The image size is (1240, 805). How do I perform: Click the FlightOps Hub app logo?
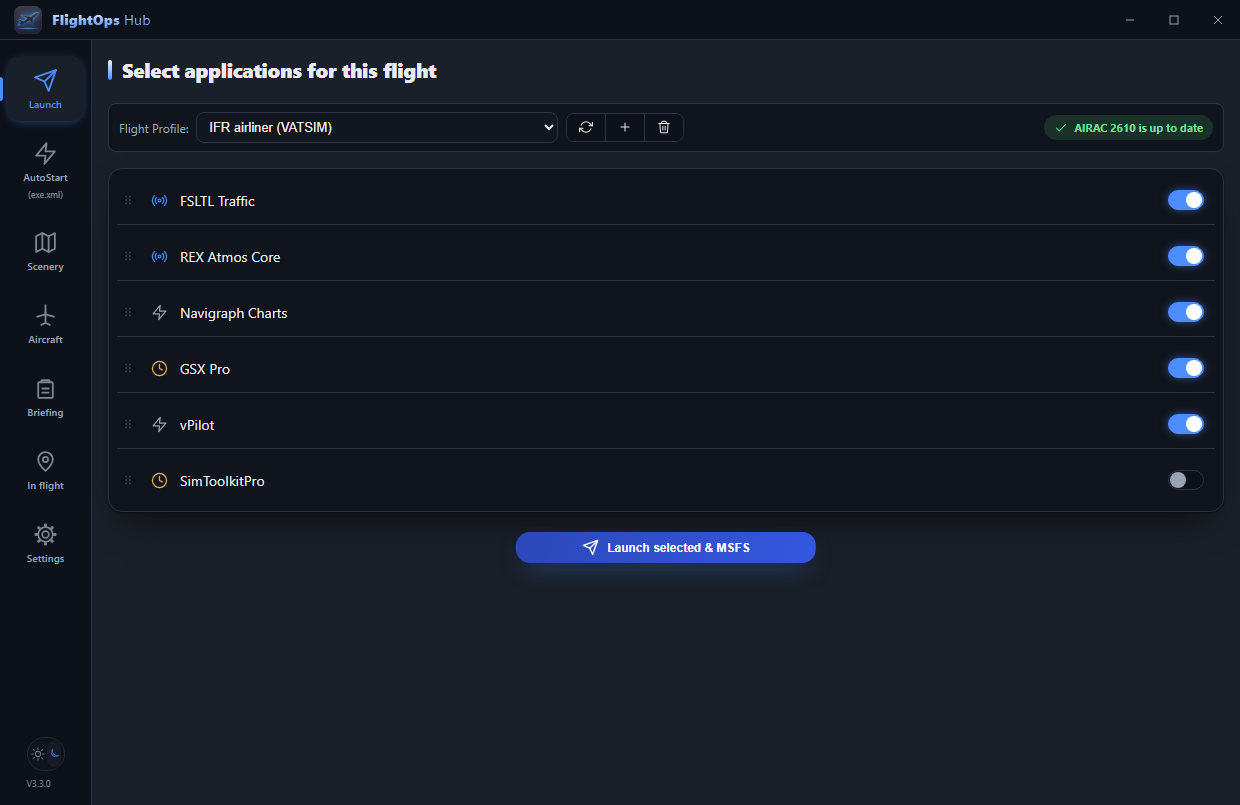[28, 20]
